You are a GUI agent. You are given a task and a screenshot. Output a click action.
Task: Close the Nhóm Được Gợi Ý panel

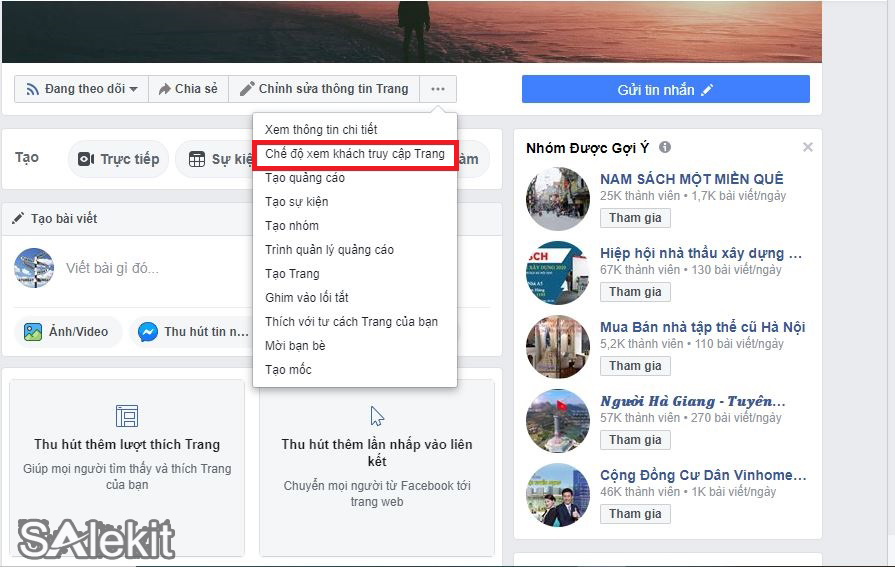[x=808, y=147]
